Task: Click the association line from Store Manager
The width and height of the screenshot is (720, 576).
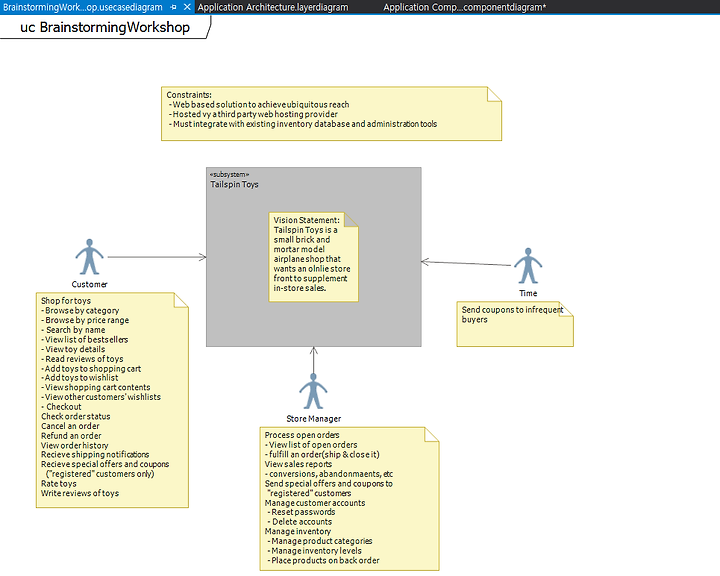Action: 314,360
